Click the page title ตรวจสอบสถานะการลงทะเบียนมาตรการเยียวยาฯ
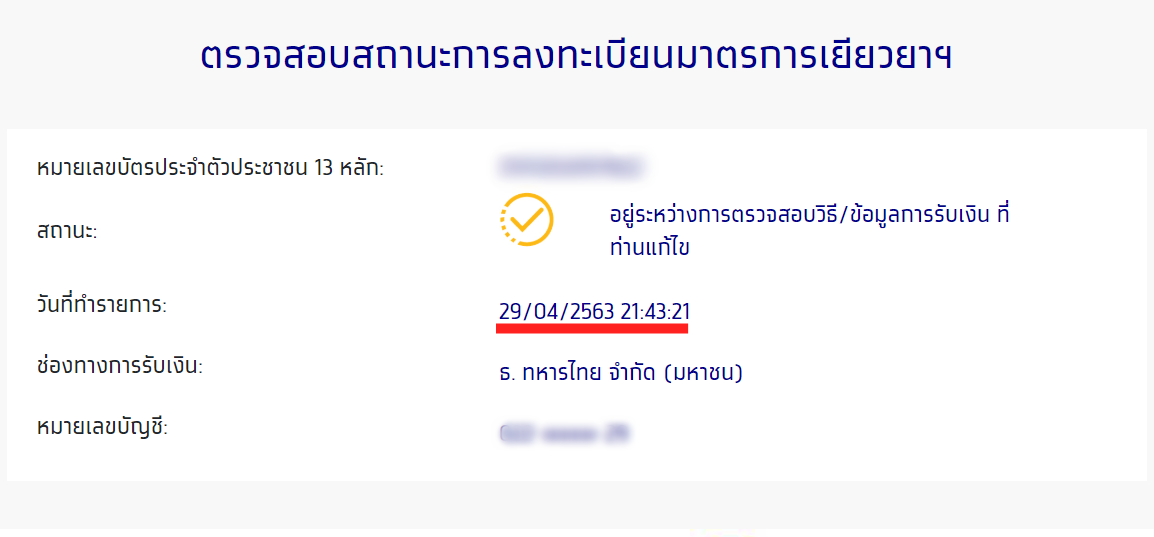1154x537 pixels. click(x=576, y=55)
